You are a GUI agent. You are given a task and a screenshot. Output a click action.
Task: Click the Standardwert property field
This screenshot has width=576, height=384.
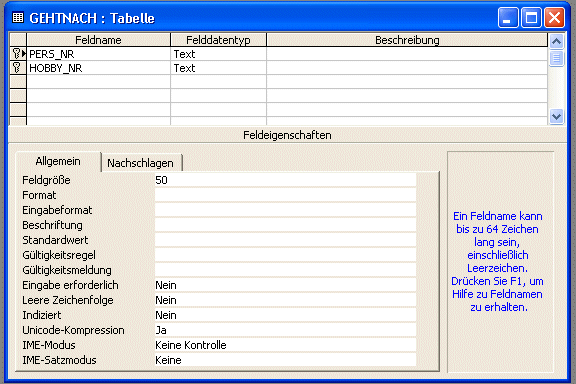(285, 240)
